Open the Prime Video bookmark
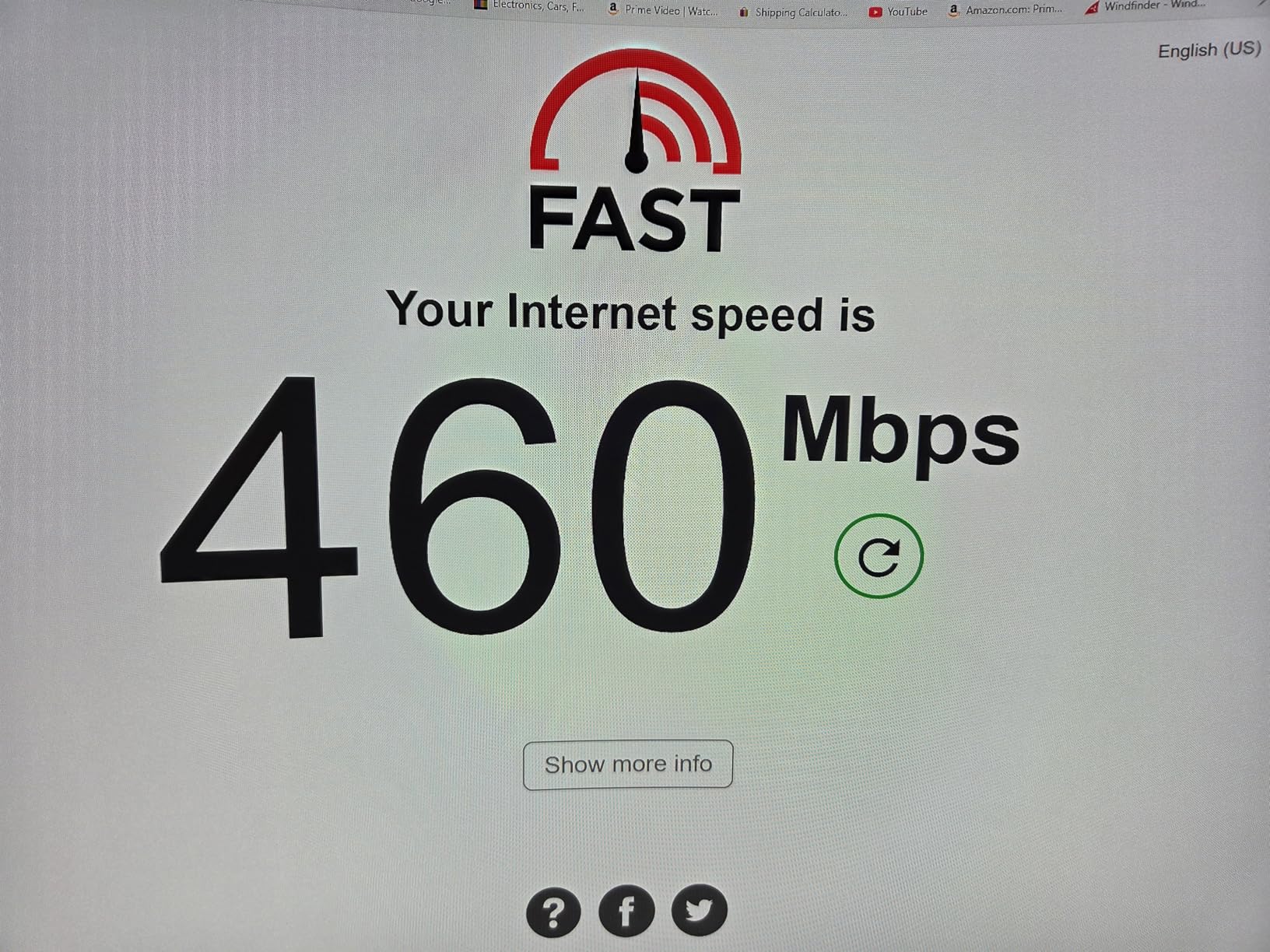Image resolution: width=1270 pixels, height=952 pixels. (662, 10)
